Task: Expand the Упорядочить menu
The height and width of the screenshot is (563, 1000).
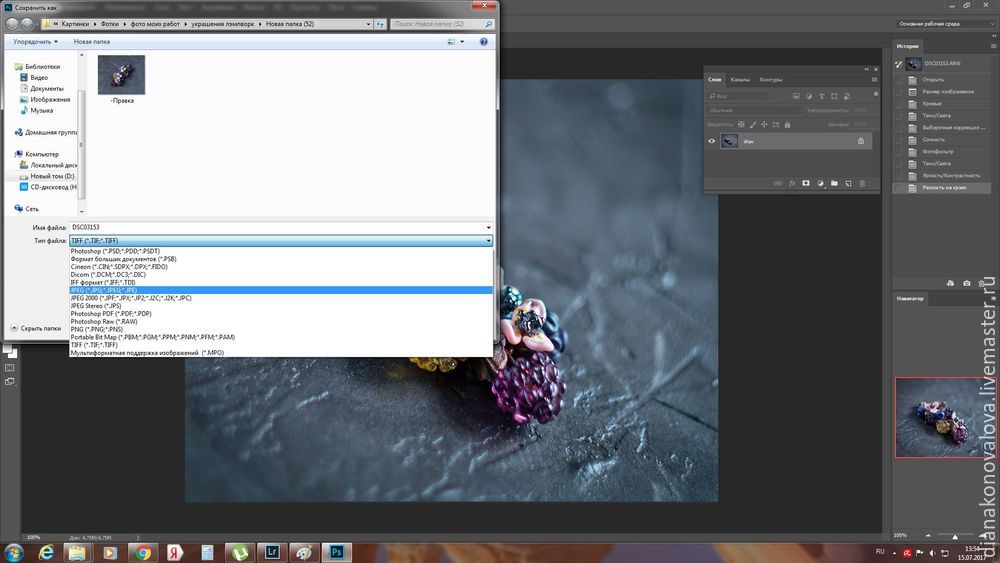Action: coord(36,42)
